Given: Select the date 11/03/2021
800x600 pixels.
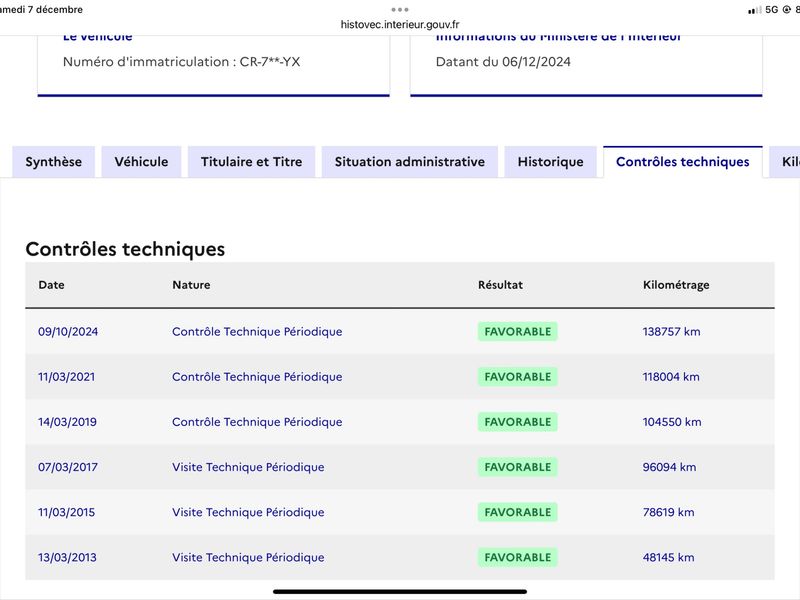Looking at the screenshot, I should coord(66,377).
